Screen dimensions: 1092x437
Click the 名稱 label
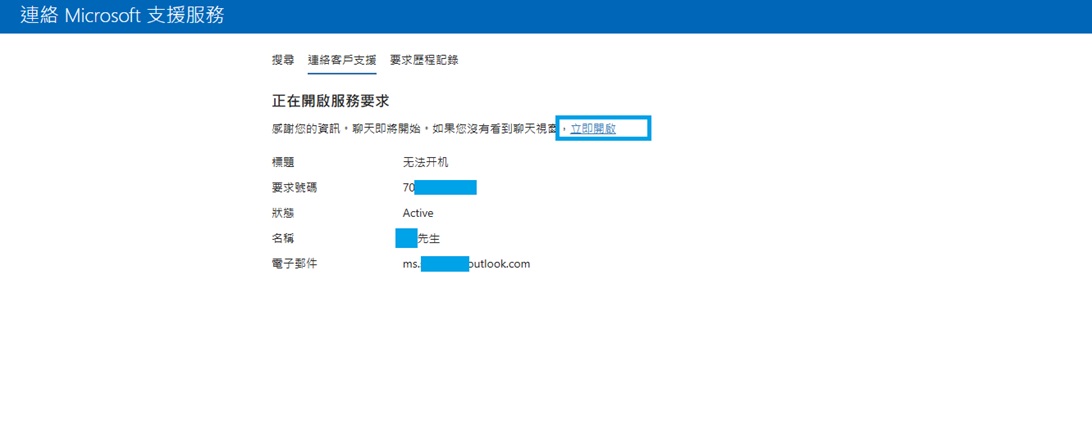[283, 238]
